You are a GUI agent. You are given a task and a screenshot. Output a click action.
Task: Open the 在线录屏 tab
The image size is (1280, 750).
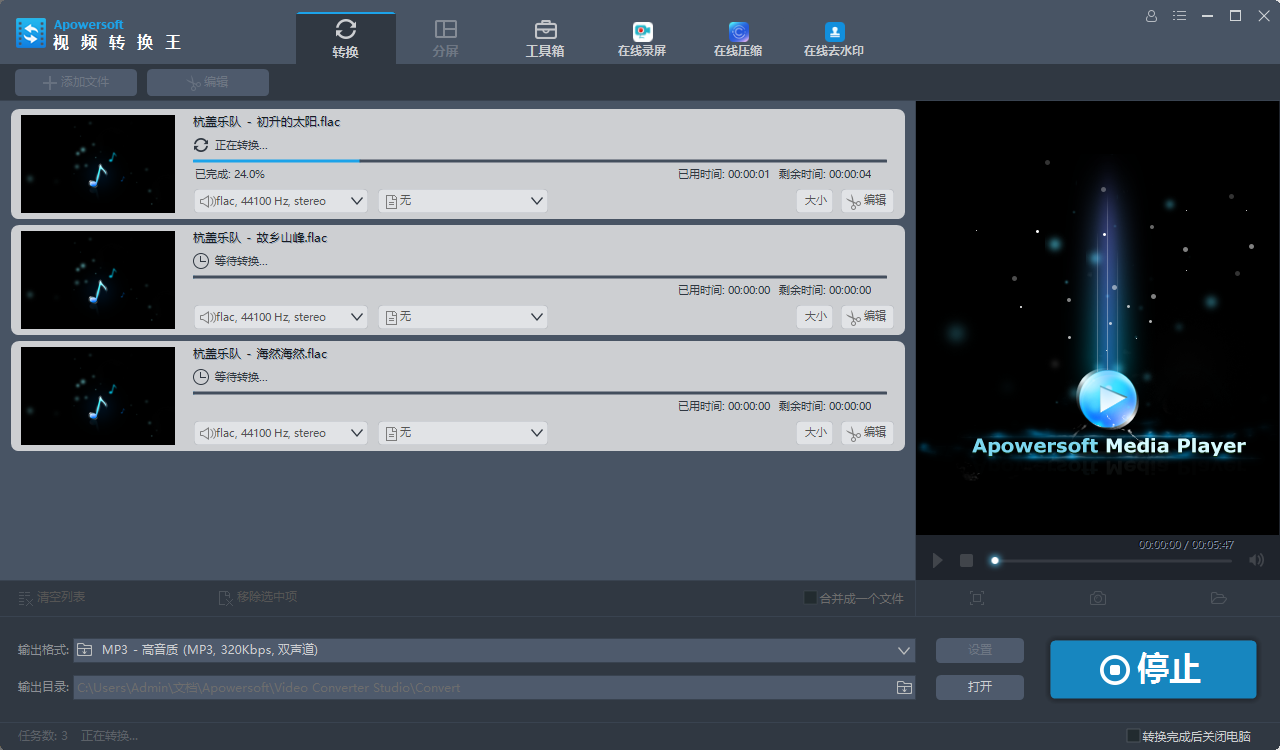(642, 38)
